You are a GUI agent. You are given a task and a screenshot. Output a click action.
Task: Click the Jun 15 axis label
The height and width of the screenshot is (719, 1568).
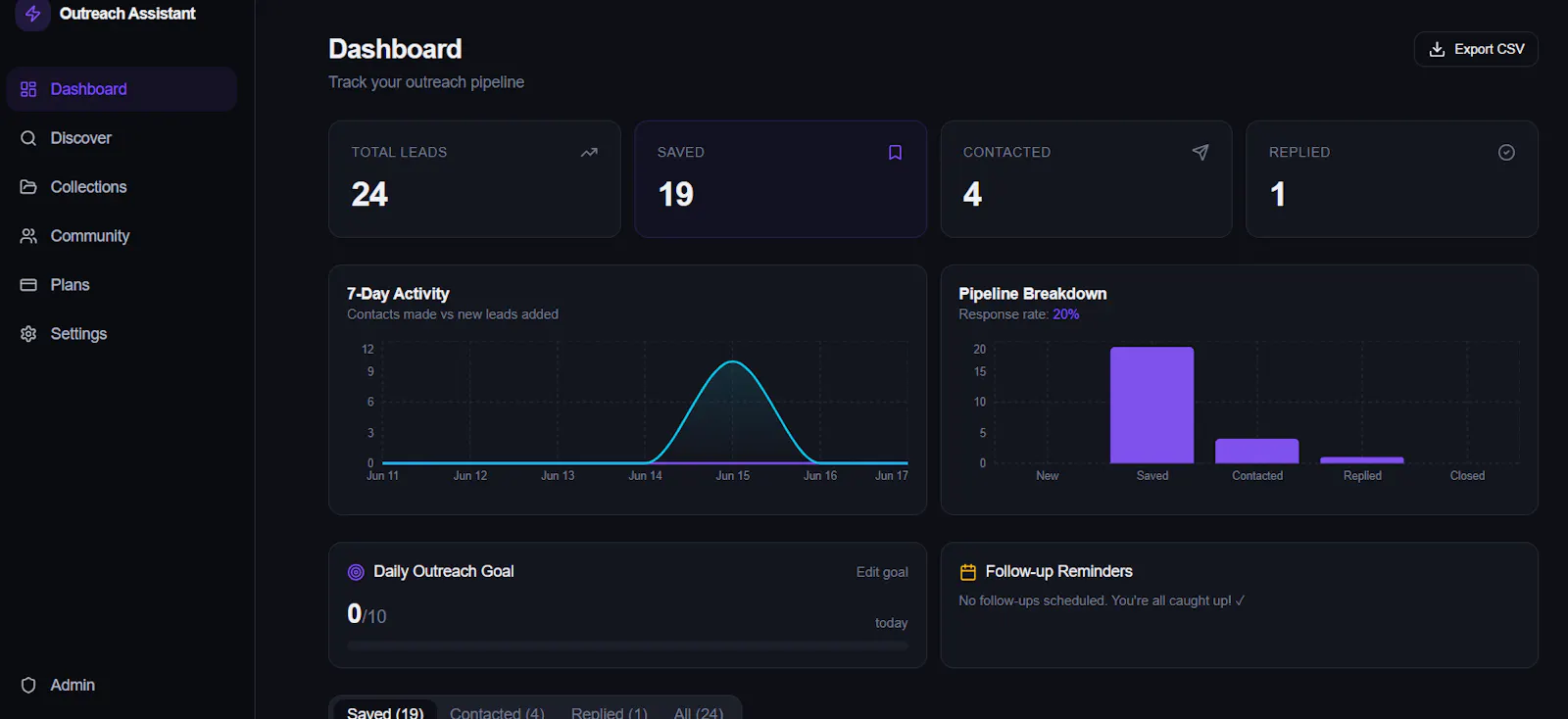click(733, 476)
